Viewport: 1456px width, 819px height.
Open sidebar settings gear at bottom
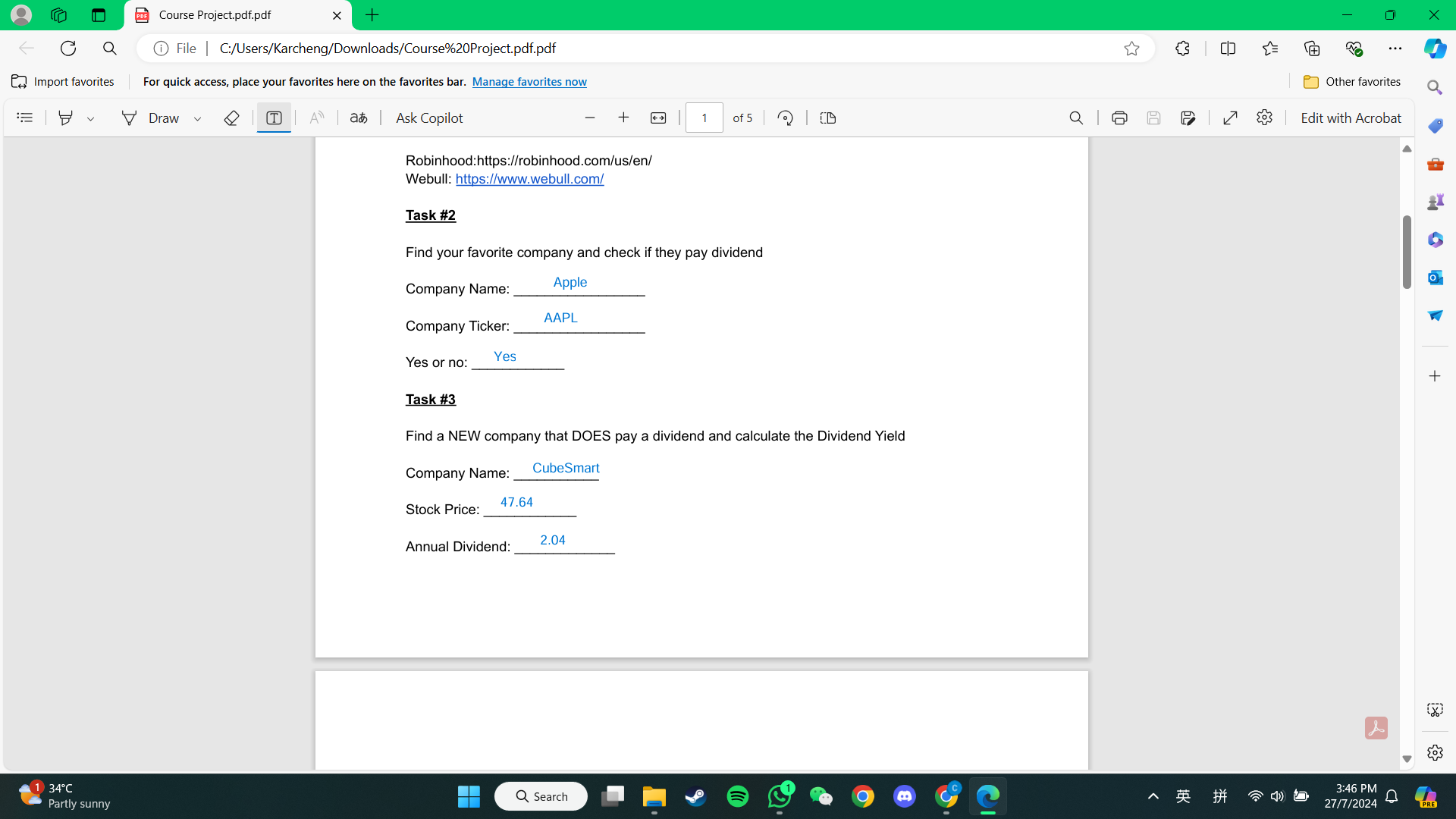click(x=1435, y=752)
